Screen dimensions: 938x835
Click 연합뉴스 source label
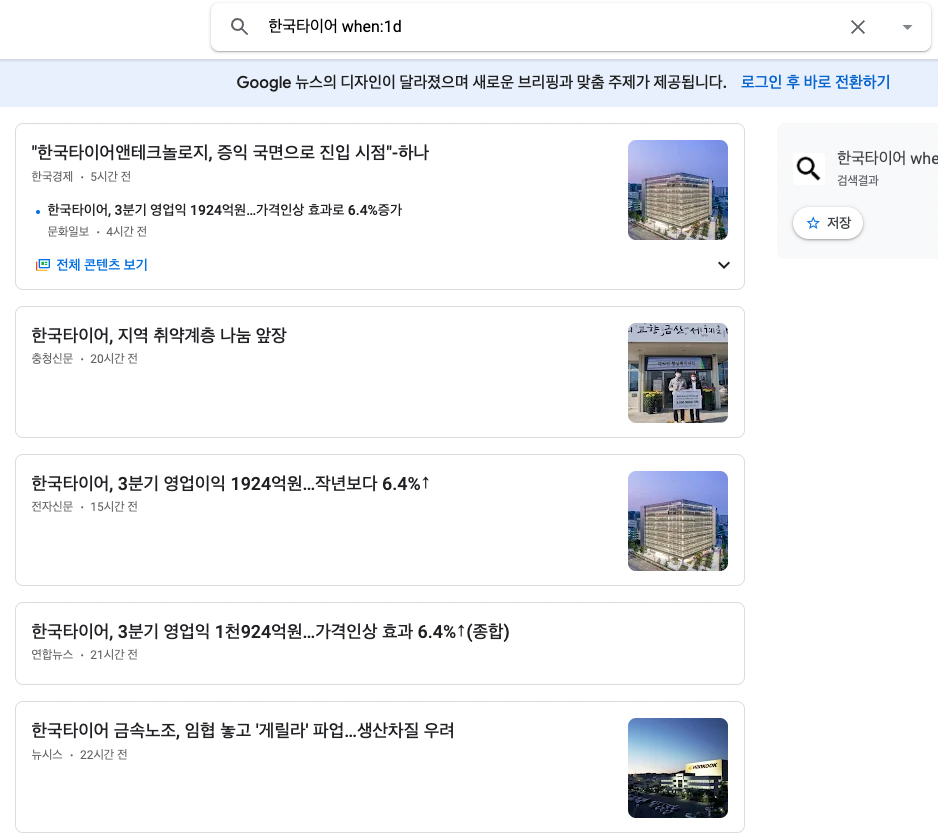pos(52,654)
